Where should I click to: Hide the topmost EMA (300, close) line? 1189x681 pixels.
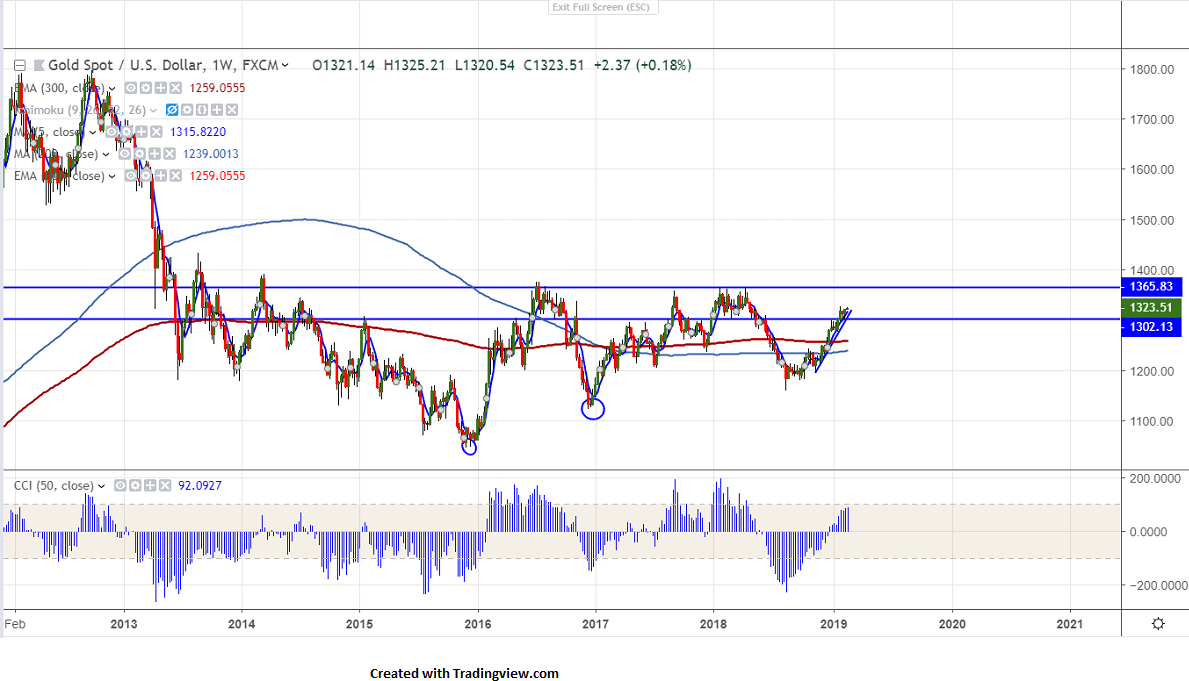[130, 88]
